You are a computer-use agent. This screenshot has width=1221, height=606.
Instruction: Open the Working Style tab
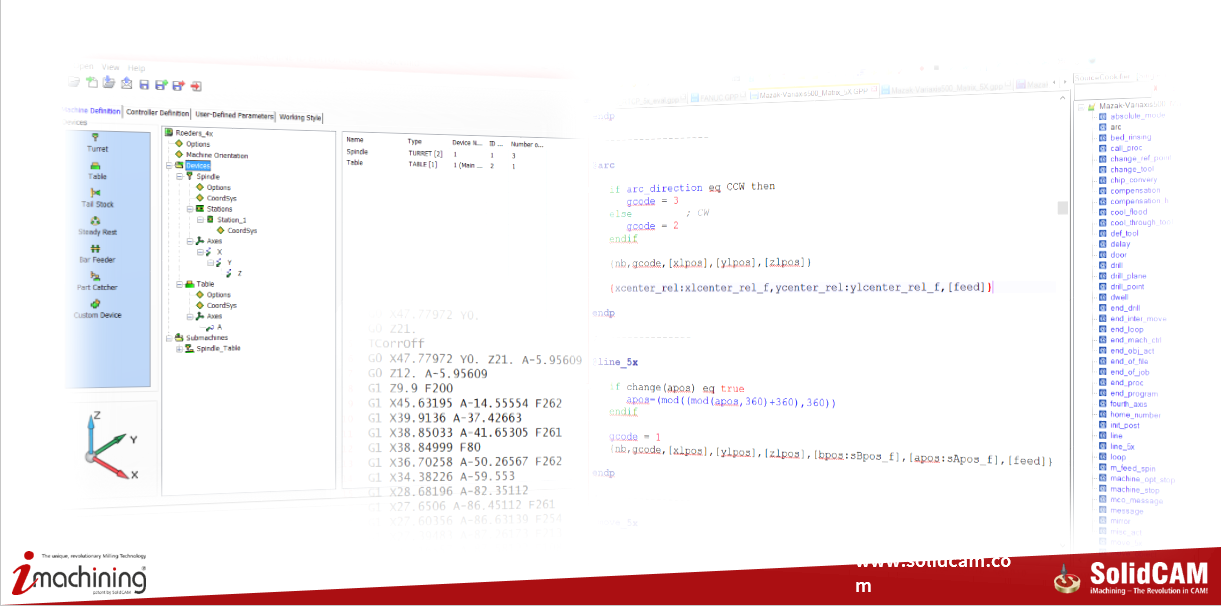click(x=301, y=117)
